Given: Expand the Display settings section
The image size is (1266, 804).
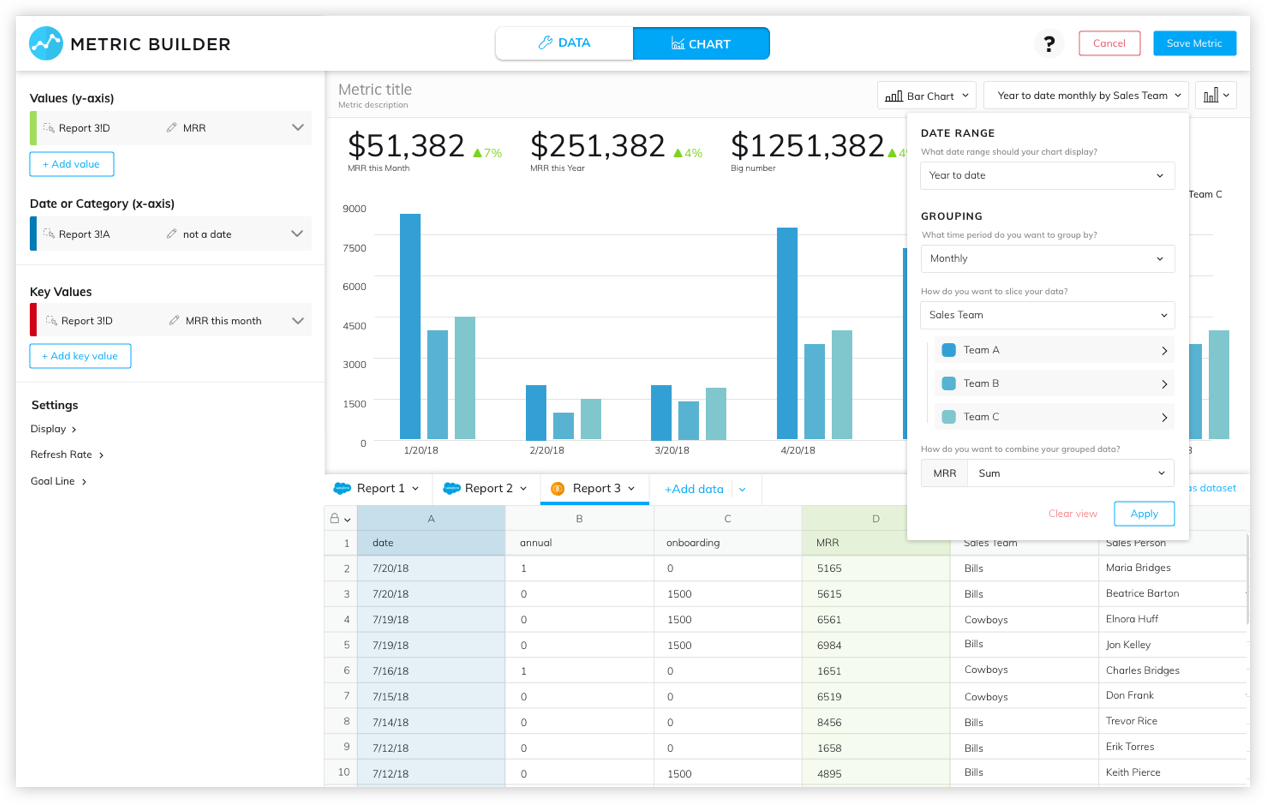Looking at the screenshot, I should [54, 429].
